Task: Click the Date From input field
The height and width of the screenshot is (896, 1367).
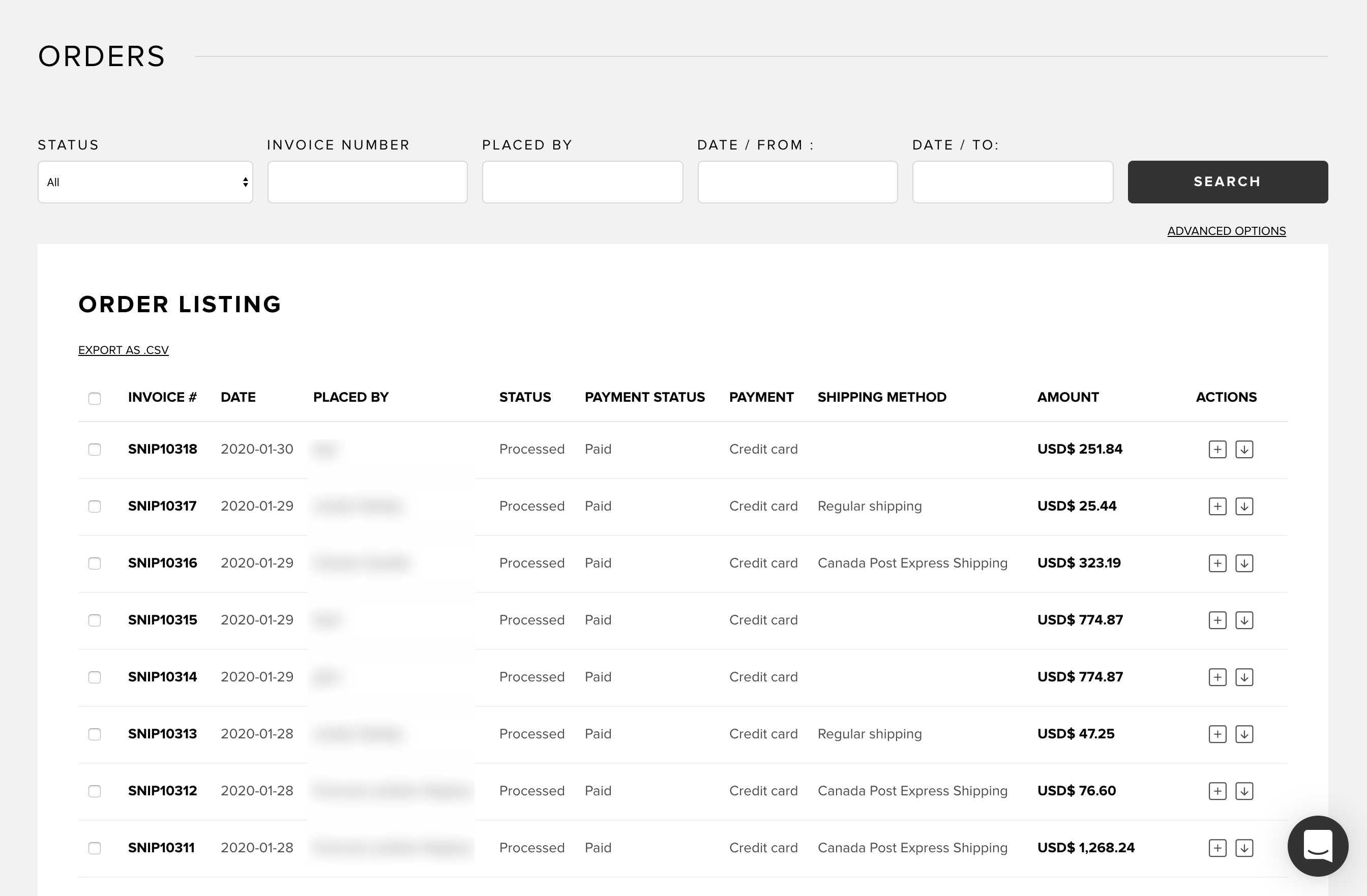Action: point(797,182)
